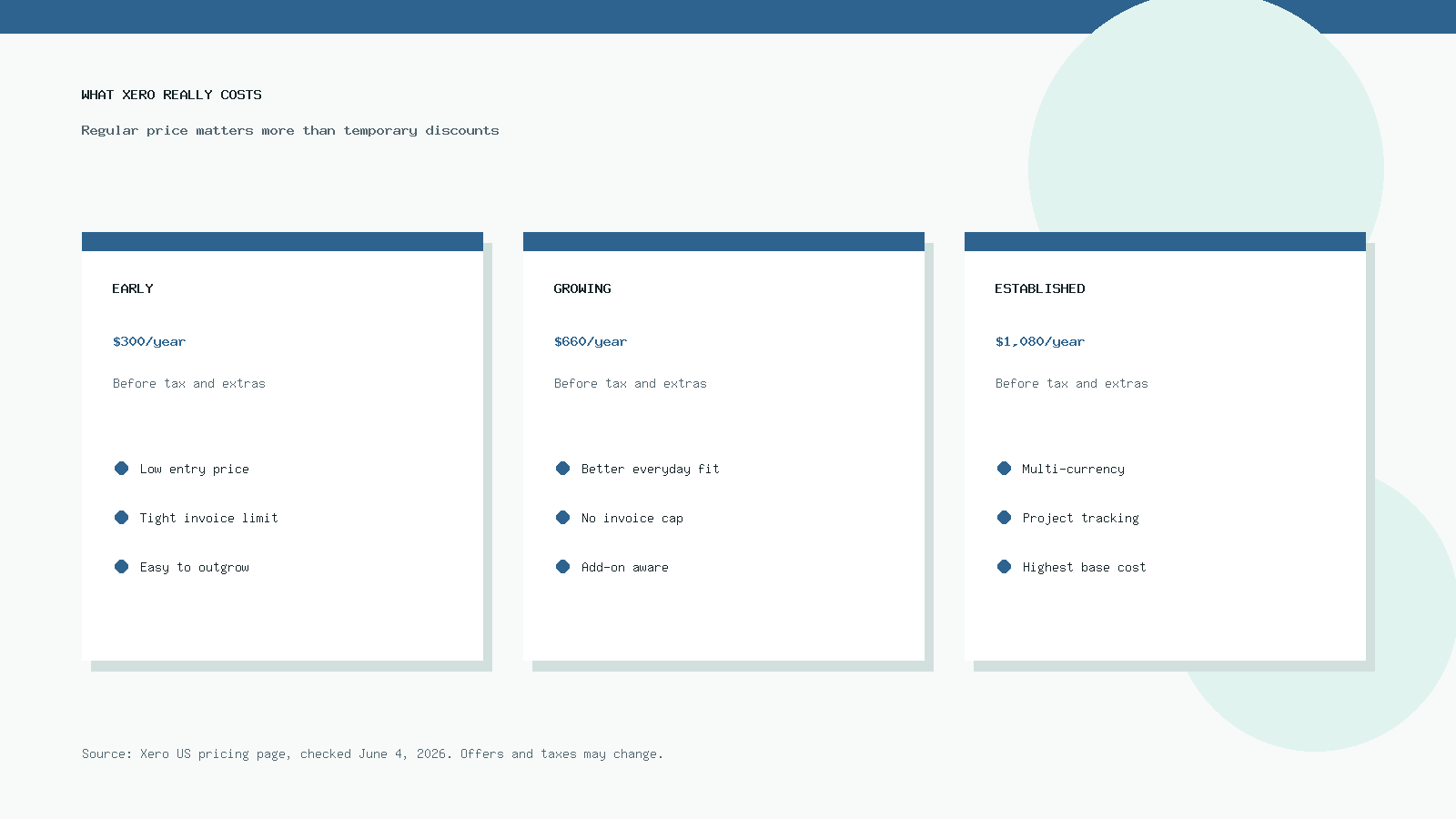Select the heading WHAT XERO REALLY COSTS
The height and width of the screenshot is (819, 1456).
(x=171, y=95)
